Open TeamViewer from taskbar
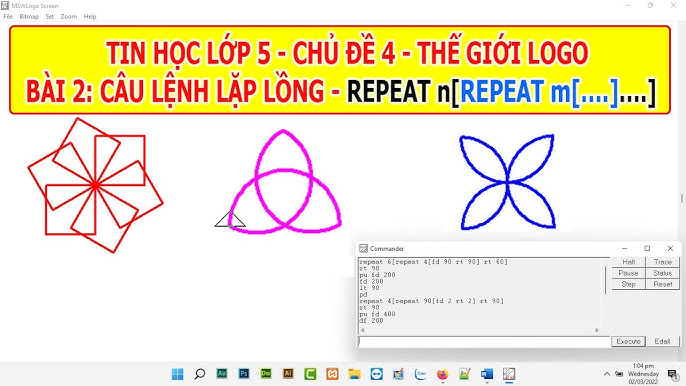The height and width of the screenshot is (386, 686). (x=376, y=374)
